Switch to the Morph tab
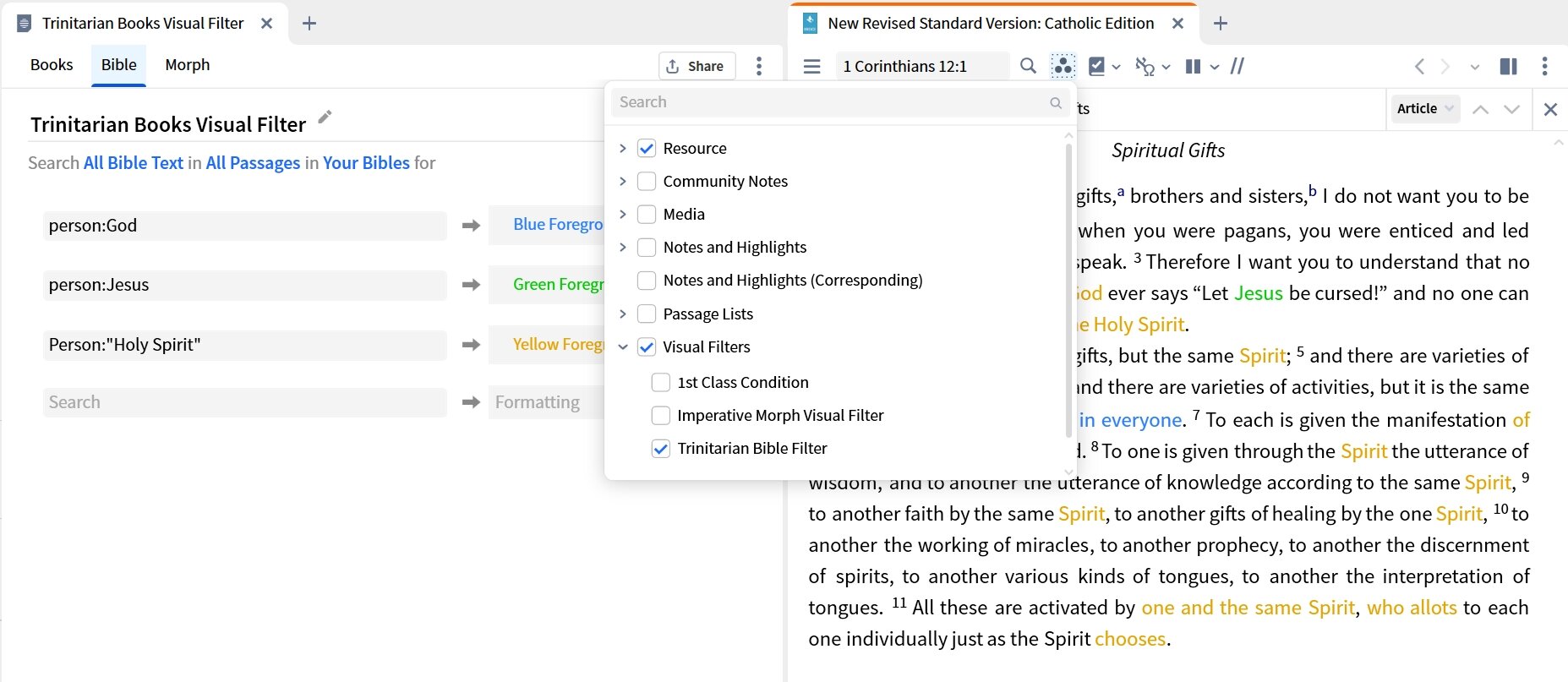The image size is (1568, 682). pos(188,65)
